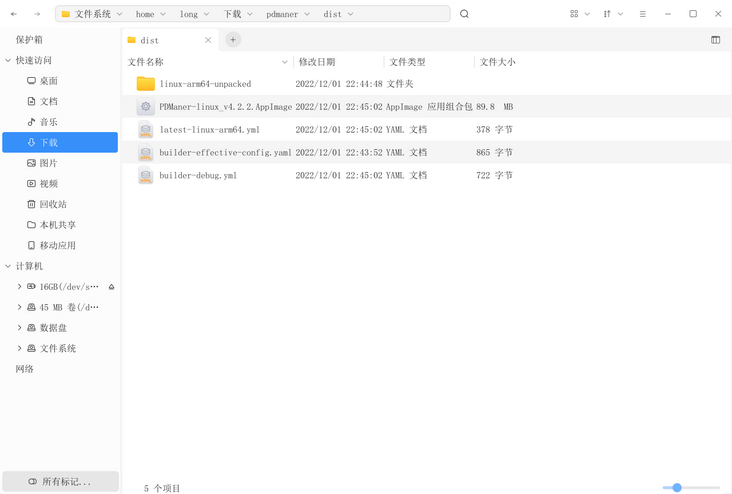732x494 pixels.
Task: Click the builder-effective-config.yaml file icon
Action: point(146,153)
